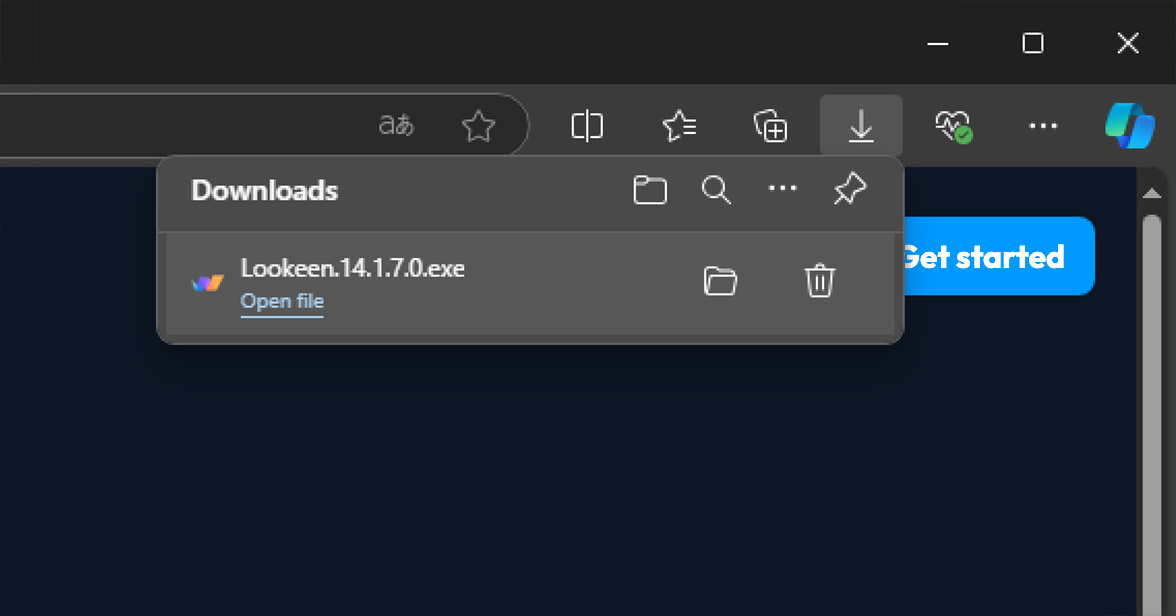Select the Lookeen.14.1.7.0.exe download entry
The height and width of the screenshot is (616, 1176).
pos(530,283)
